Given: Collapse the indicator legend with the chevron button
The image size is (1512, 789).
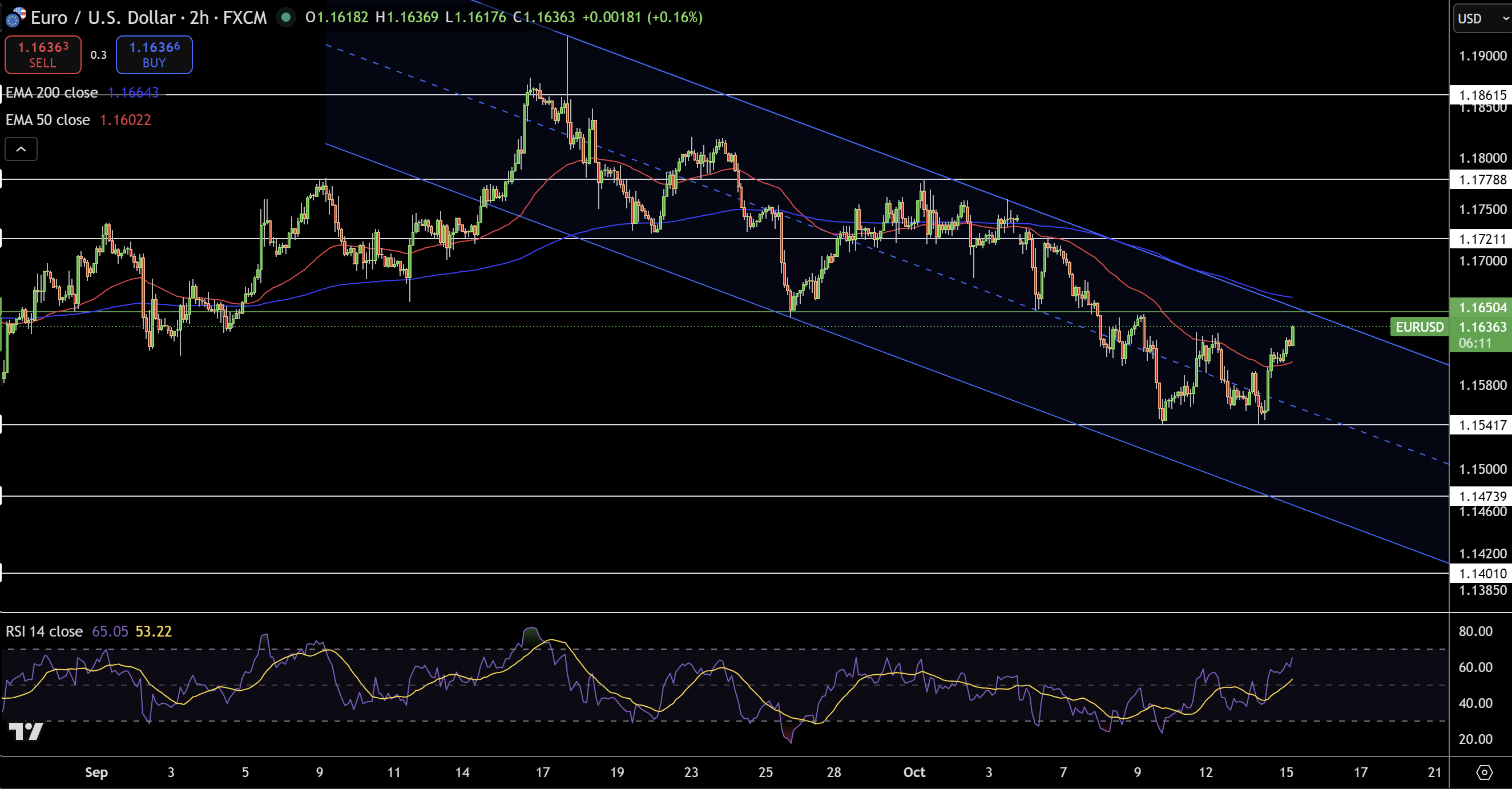Looking at the screenshot, I should (21, 148).
